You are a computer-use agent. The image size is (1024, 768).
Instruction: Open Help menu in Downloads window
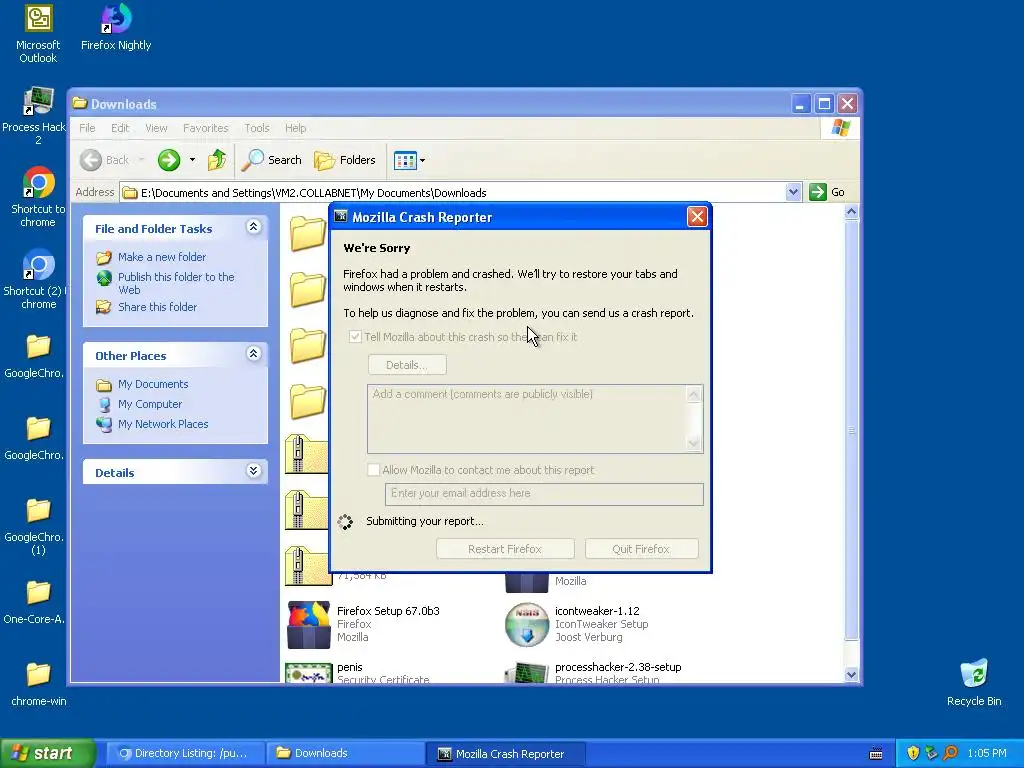pyautogui.click(x=295, y=128)
